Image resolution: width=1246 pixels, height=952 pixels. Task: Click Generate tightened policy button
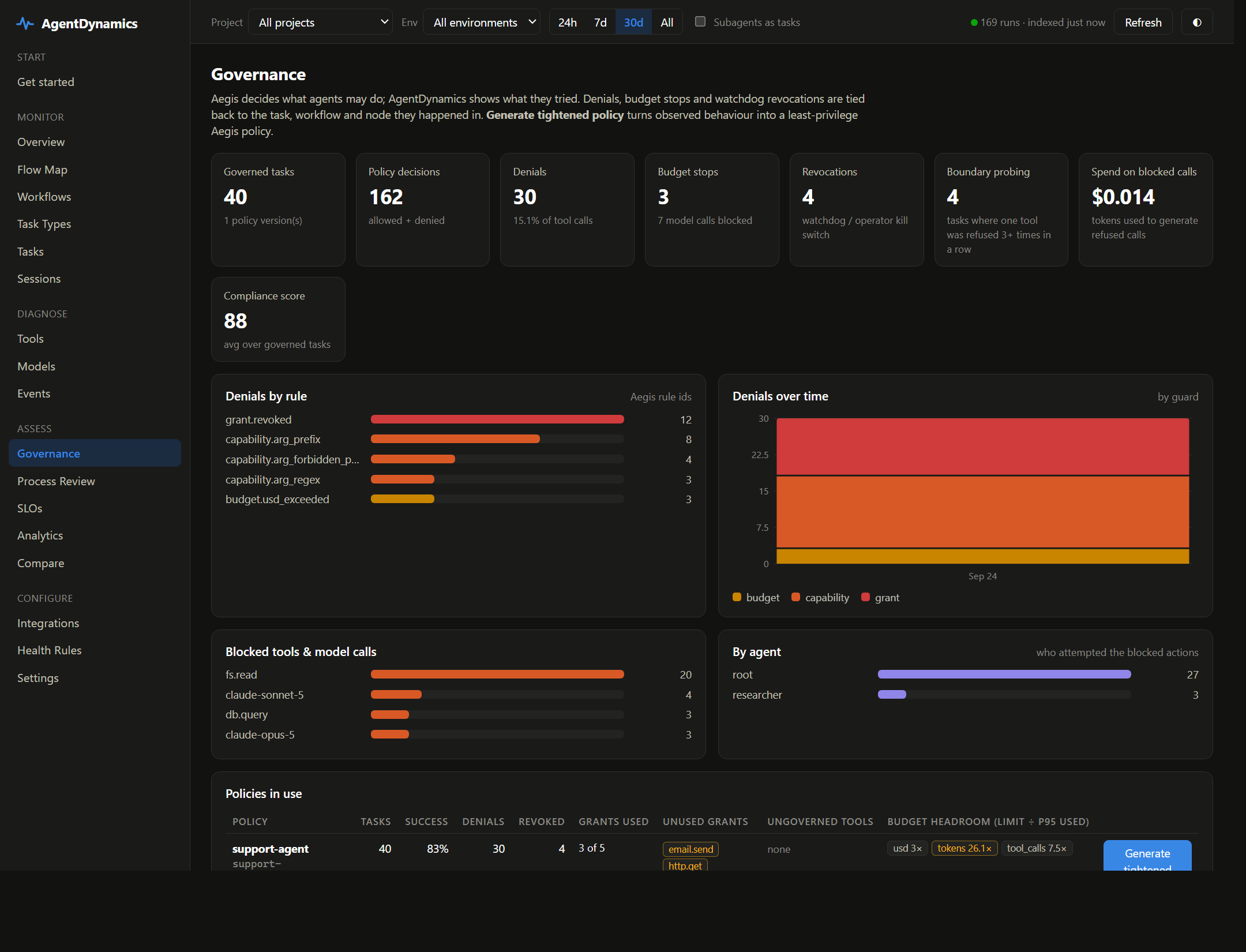coord(1147,856)
